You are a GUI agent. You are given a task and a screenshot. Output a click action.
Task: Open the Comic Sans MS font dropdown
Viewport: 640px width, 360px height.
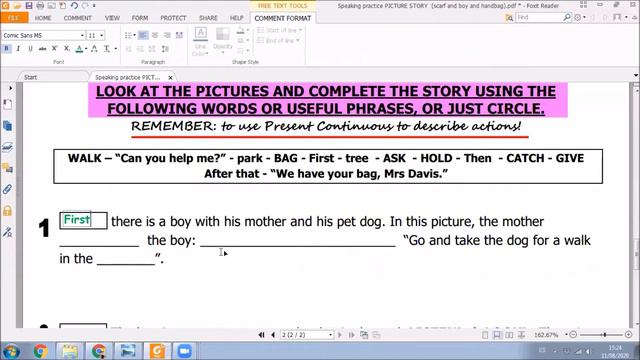pos(82,36)
